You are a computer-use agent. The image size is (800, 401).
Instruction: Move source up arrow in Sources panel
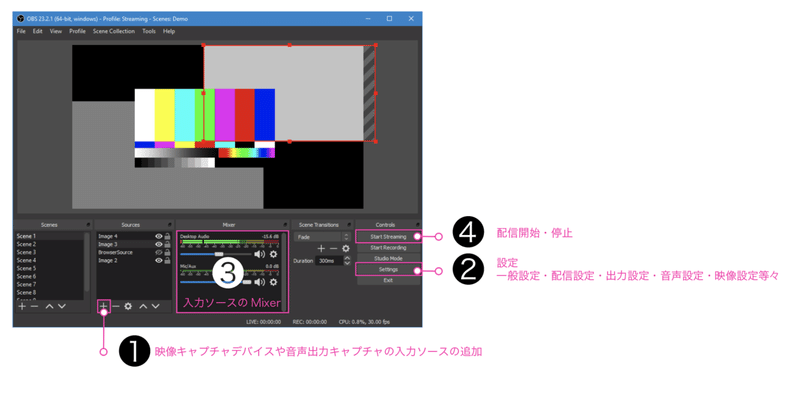tap(143, 306)
